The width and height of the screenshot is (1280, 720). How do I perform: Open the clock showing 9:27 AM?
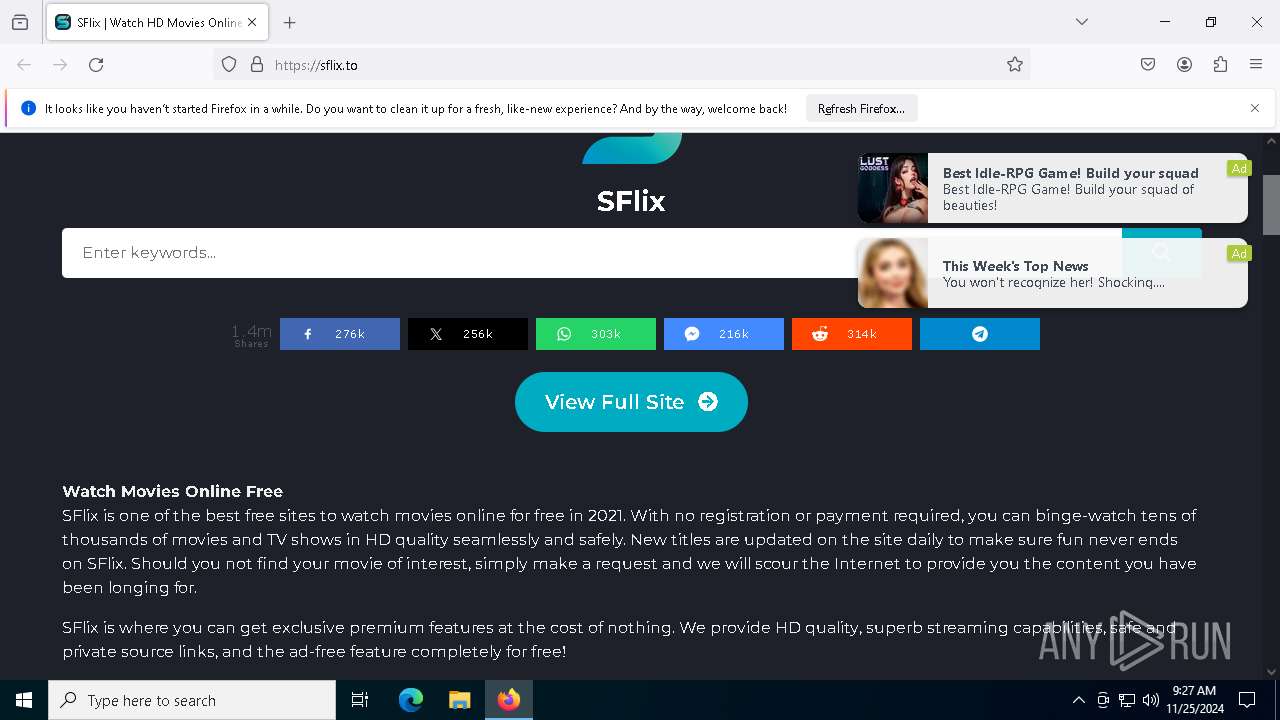(1194, 700)
